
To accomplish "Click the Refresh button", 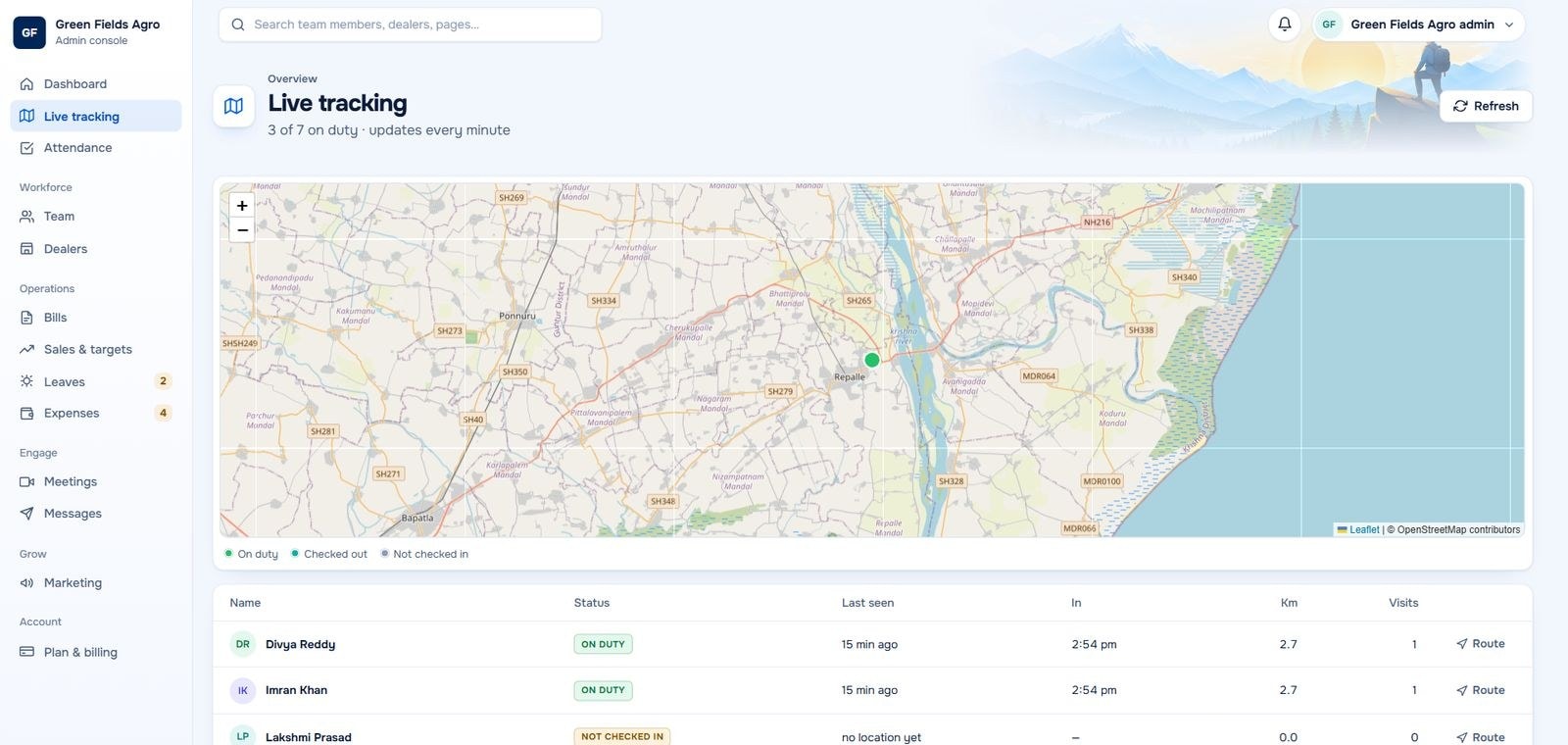I will coord(1486,106).
